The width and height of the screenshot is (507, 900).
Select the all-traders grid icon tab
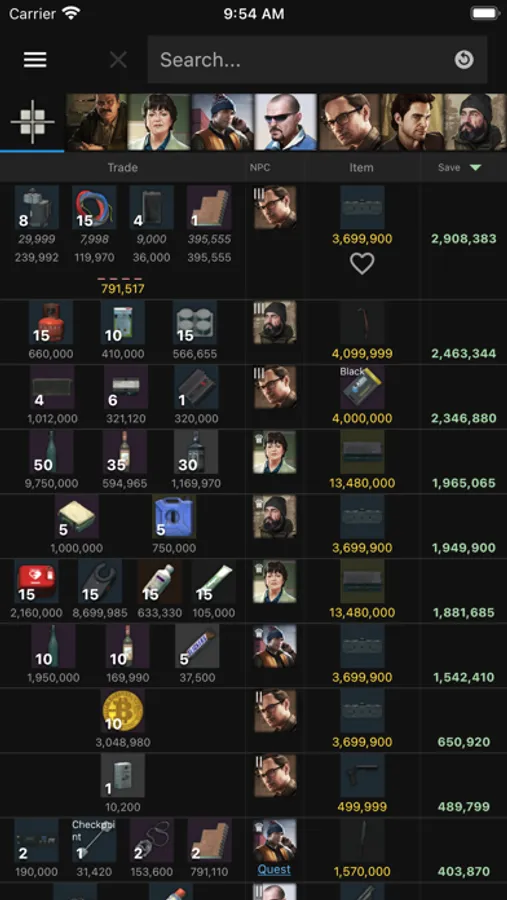point(32,122)
